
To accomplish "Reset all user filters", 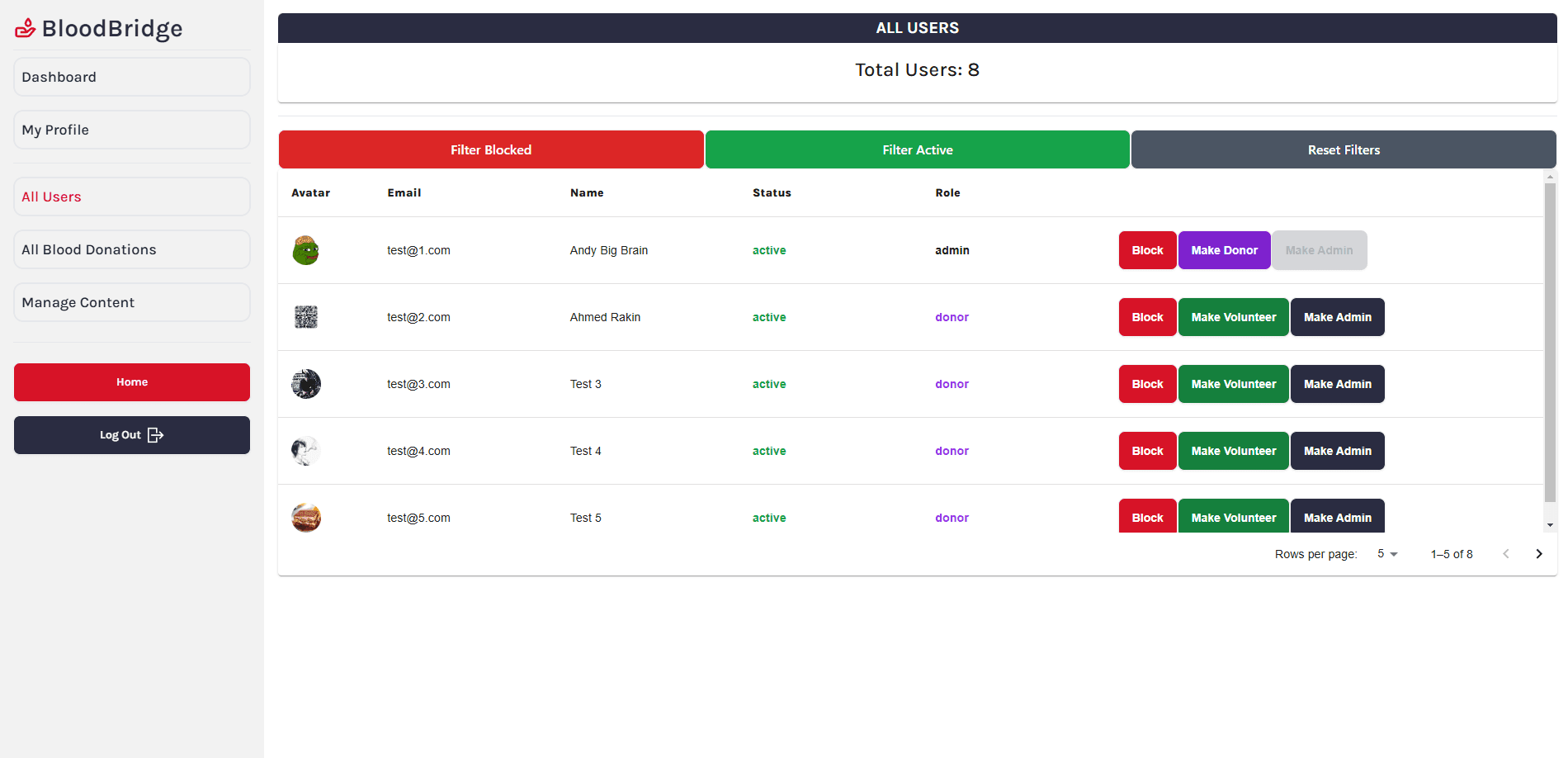I will coord(1344,149).
